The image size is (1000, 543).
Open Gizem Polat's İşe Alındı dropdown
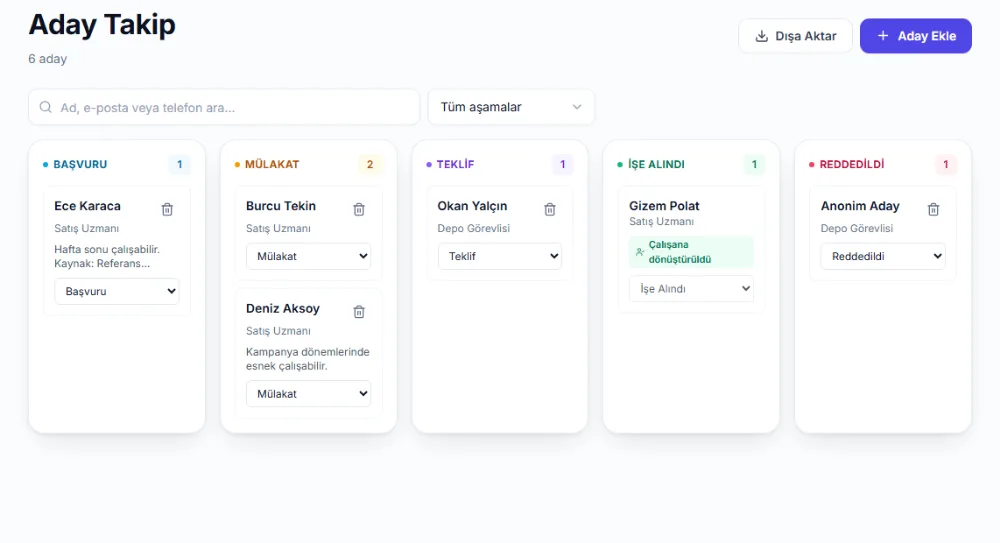click(691, 288)
